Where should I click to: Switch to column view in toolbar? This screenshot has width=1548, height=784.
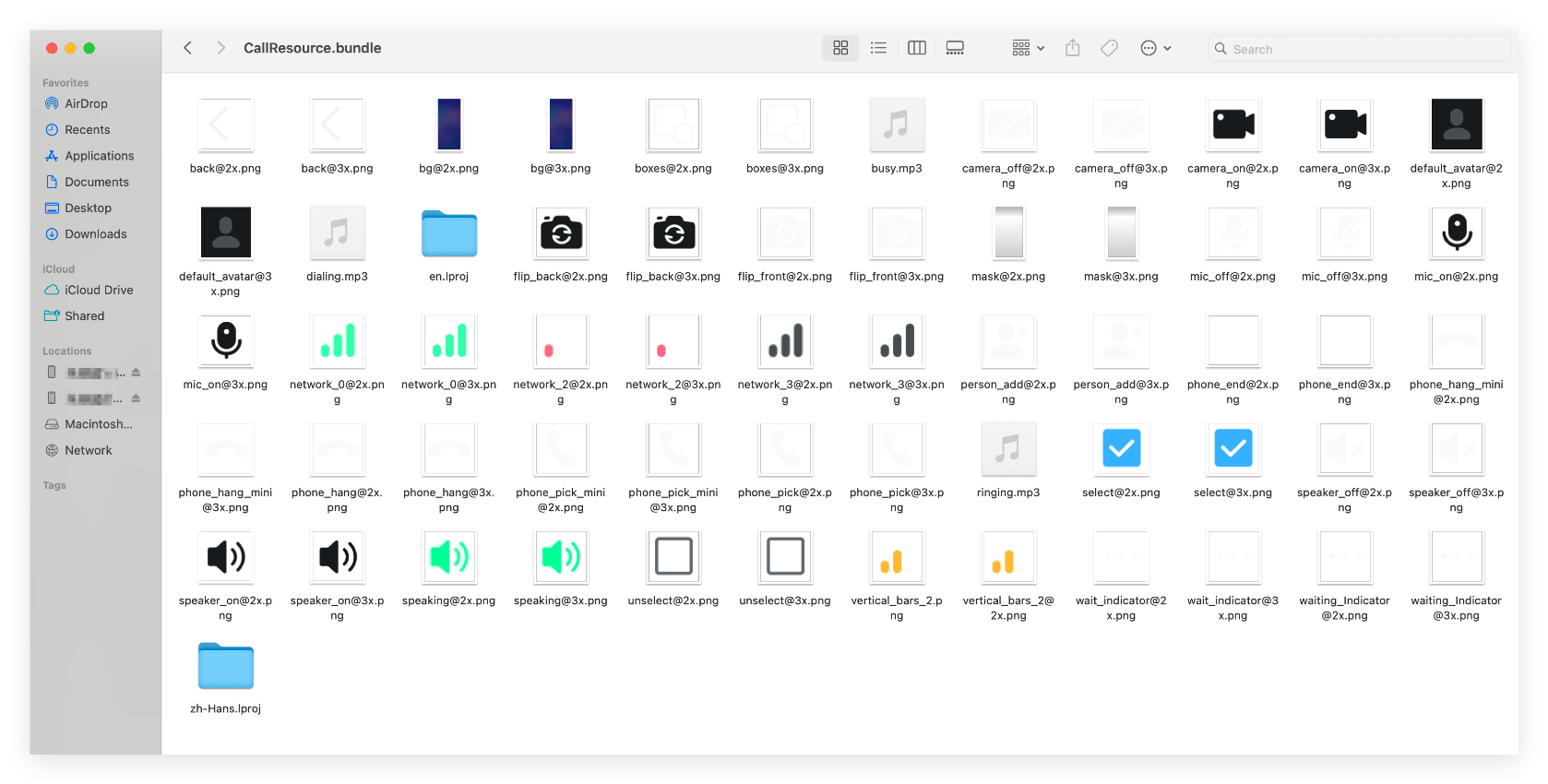click(x=916, y=48)
